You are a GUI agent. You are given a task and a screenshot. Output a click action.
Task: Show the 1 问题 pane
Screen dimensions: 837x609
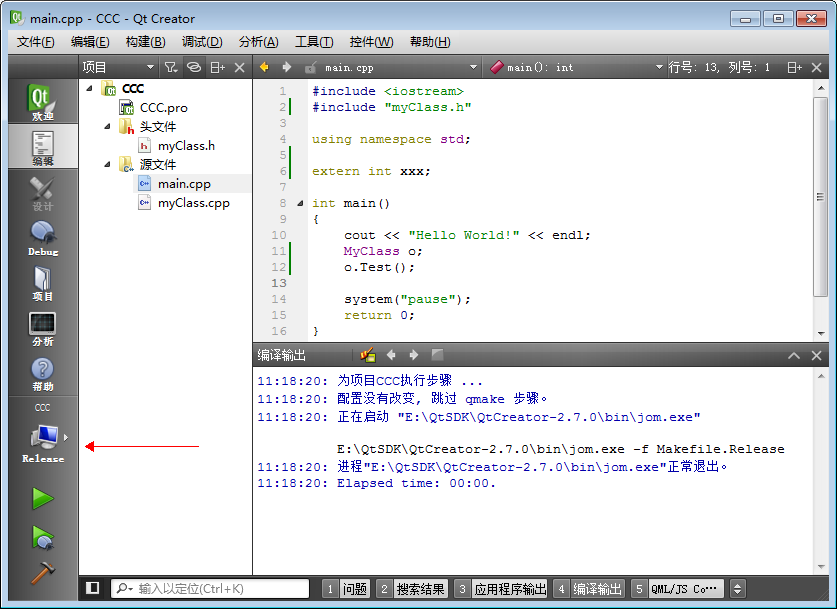tap(347, 588)
